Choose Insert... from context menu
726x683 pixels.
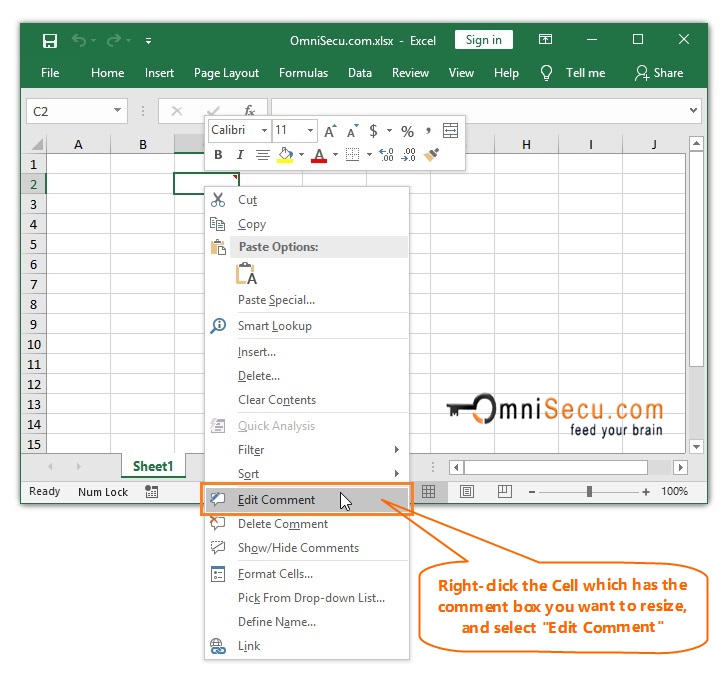(307, 352)
